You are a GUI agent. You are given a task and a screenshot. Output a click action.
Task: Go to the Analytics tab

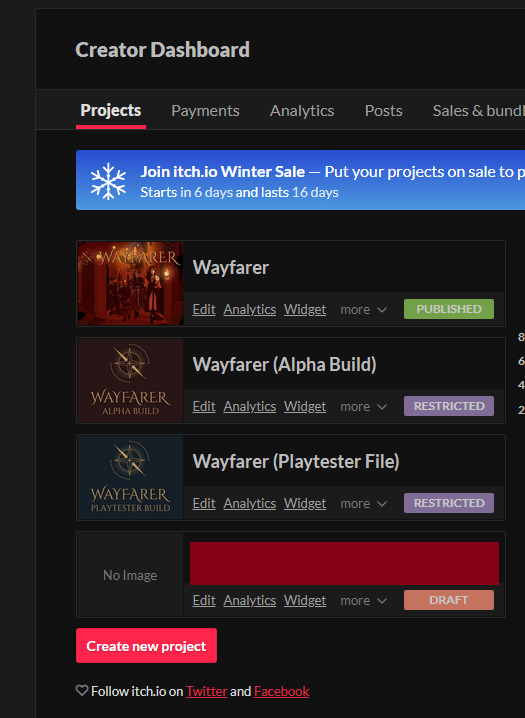tap(302, 110)
